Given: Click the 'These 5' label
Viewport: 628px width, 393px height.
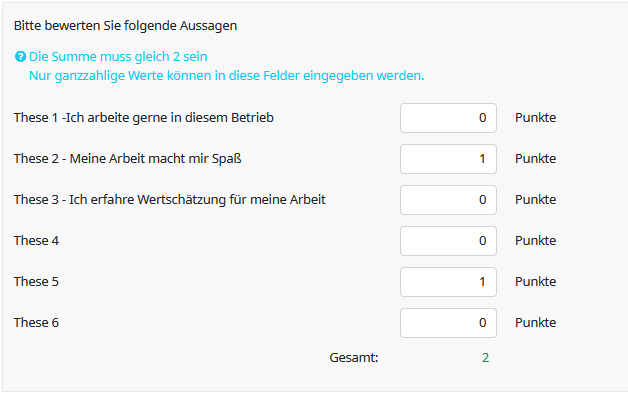Looking at the screenshot, I should tap(36, 282).
